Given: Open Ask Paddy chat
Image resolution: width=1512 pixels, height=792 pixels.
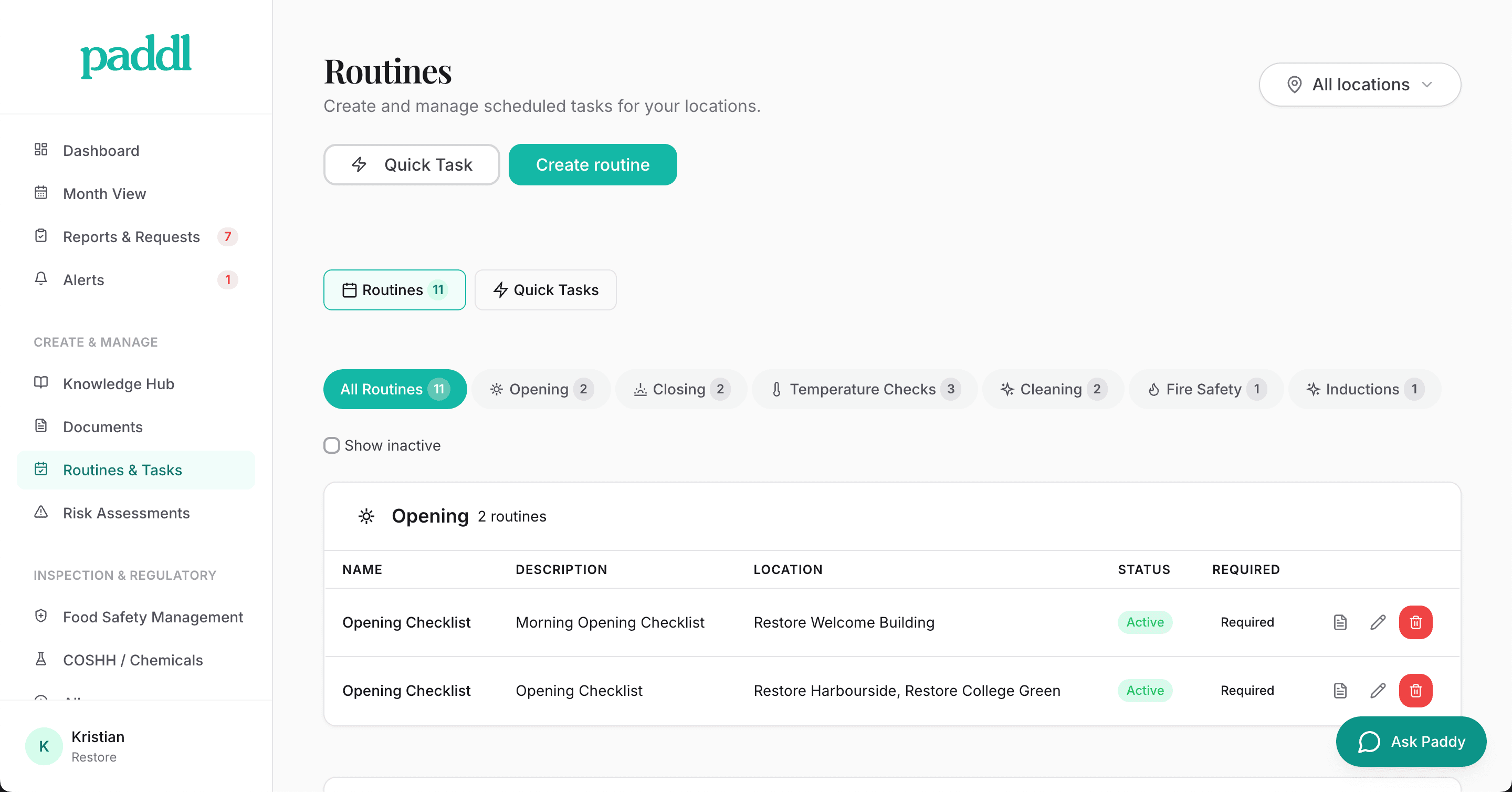Looking at the screenshot, I should tap(1411, 741).
